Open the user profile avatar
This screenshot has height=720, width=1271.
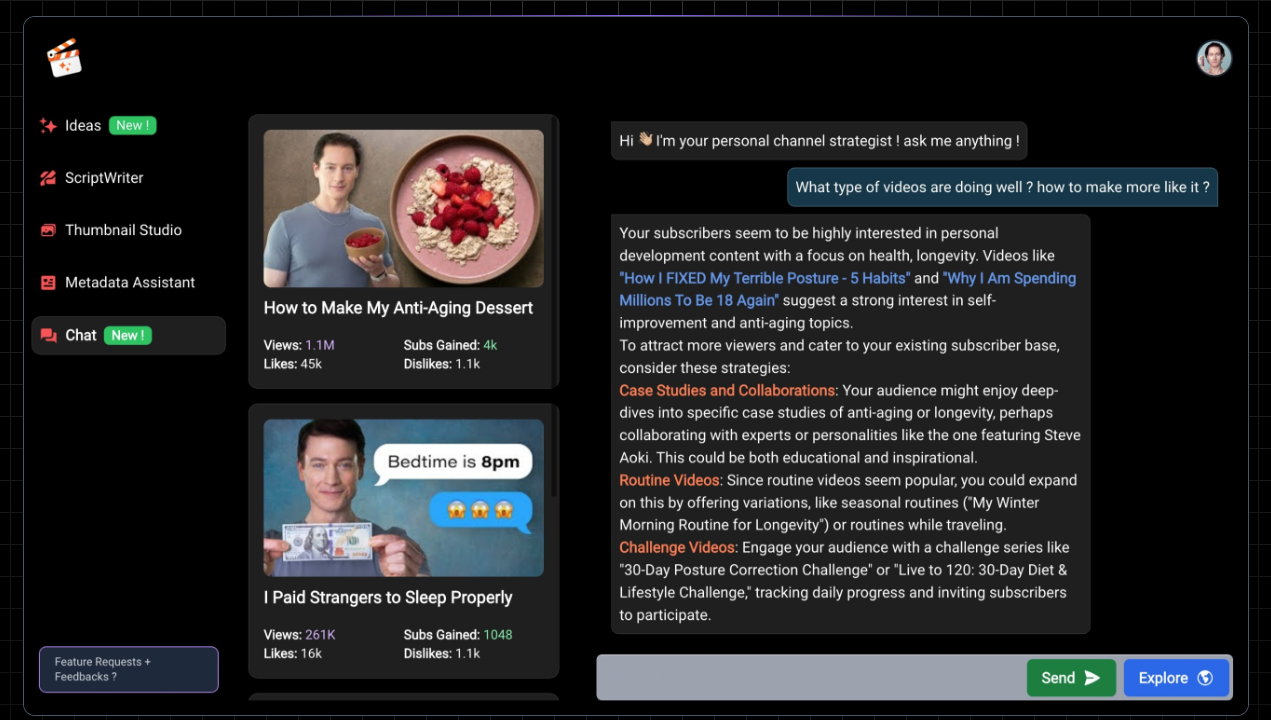[x=1214, y=58]
